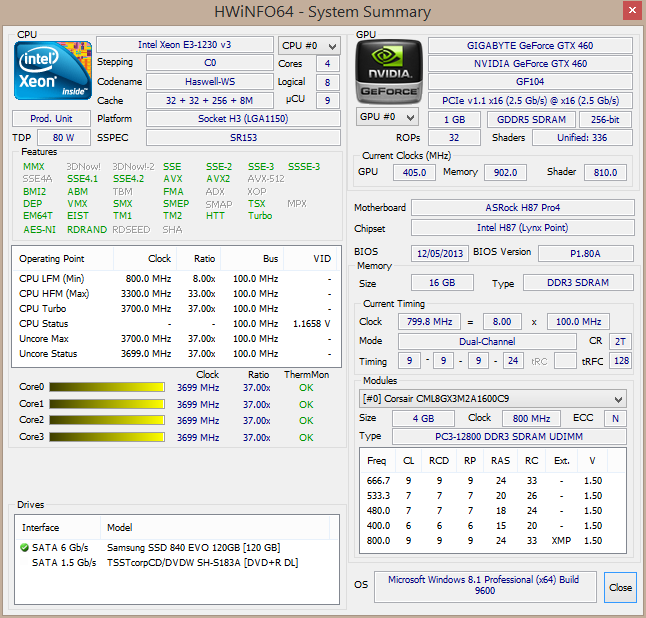
Task: Open the GPU #0 selector dropdown
Action: pyautogui.click(x=387, y=117)
